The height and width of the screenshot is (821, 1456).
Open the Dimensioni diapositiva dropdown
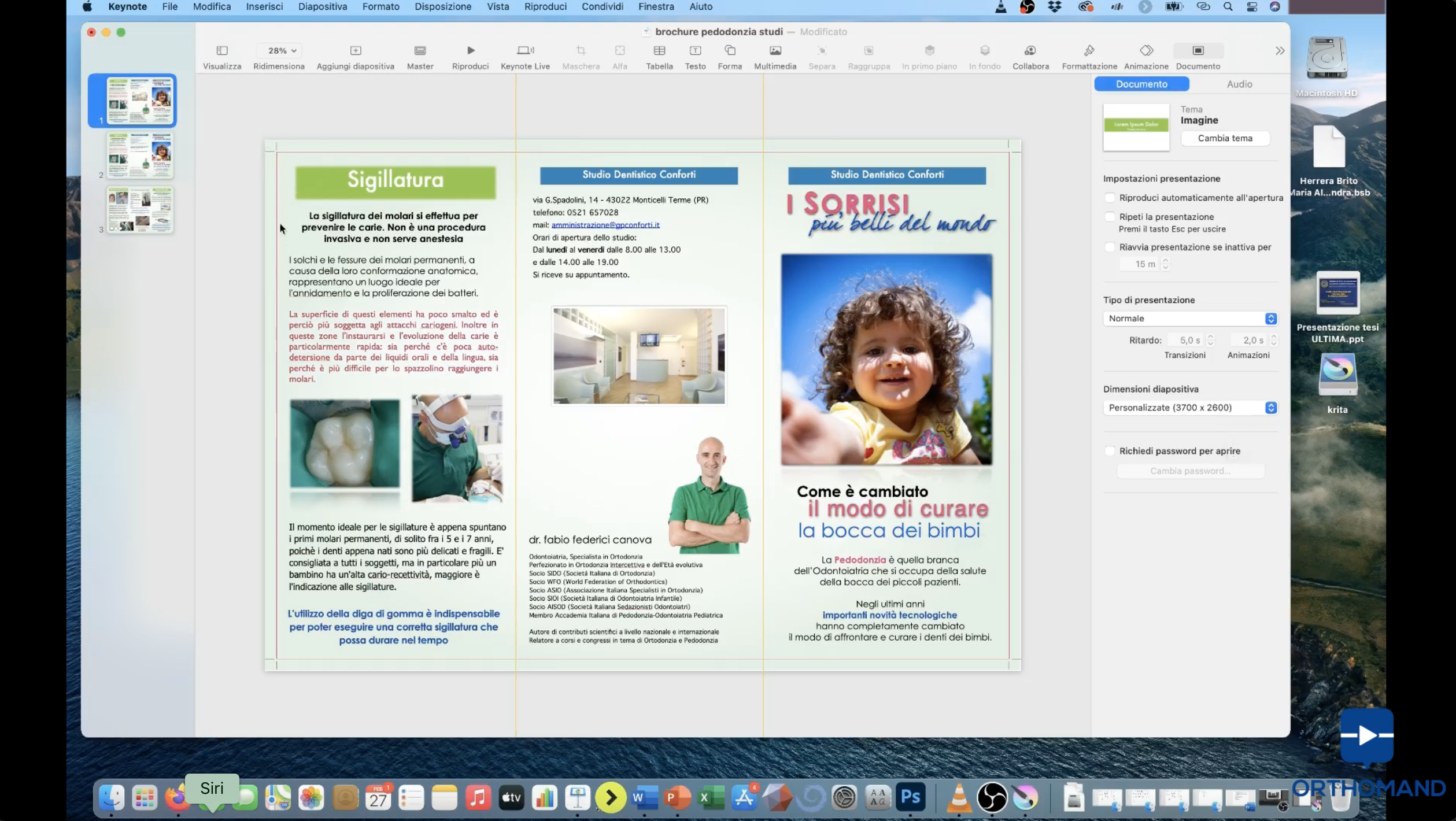1190,408
